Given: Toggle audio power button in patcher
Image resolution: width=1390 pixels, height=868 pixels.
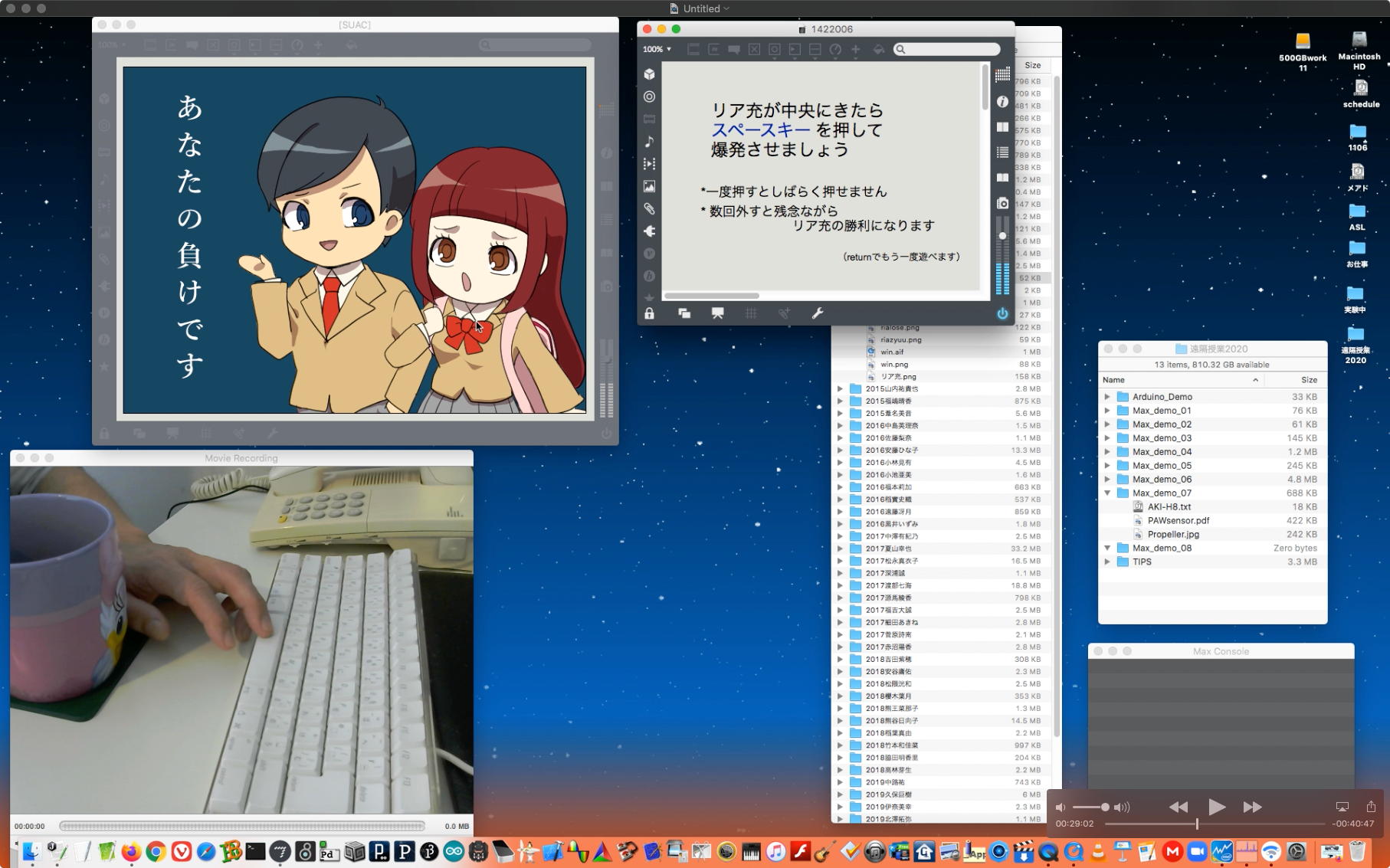Looking at the screenshot, I should [1002, 313].
